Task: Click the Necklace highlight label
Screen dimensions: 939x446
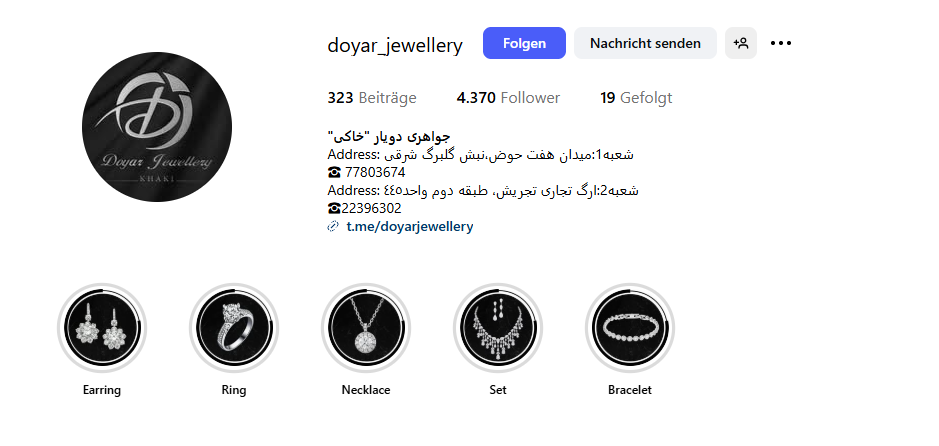Action: [366, 390]
